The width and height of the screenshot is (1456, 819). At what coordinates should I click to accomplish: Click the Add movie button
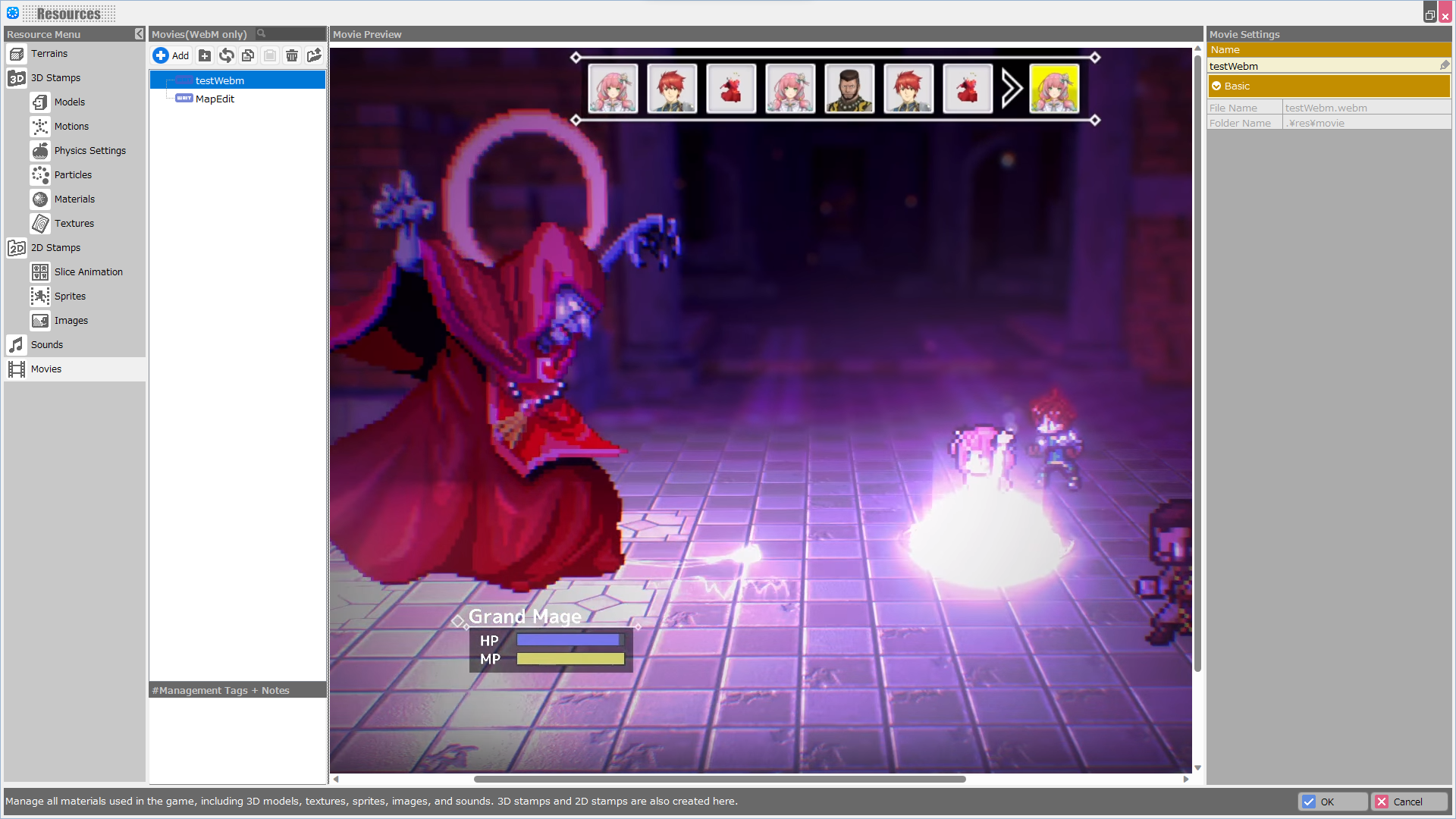(x=171, y=55)
